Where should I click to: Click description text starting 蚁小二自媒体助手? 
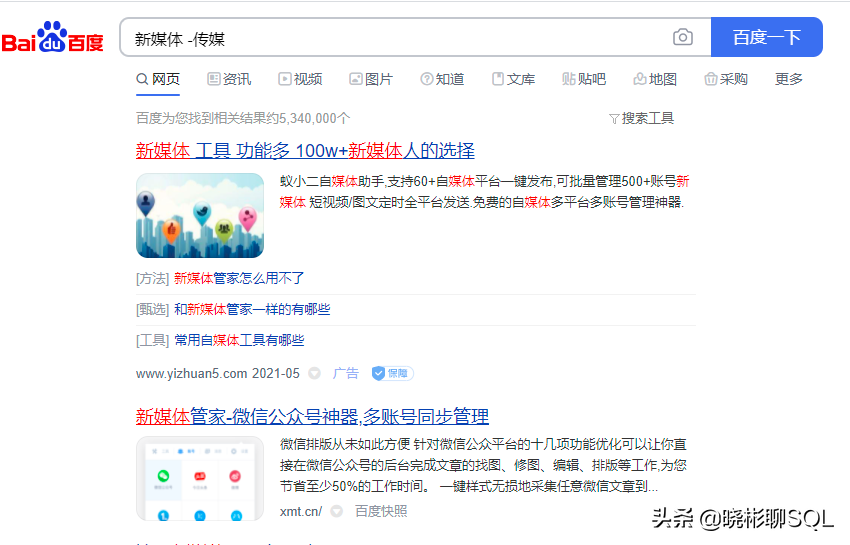click(x=484, y=191)
